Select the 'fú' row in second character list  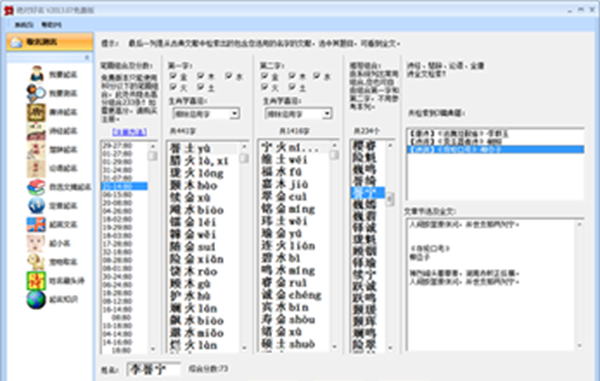[294, 172]
